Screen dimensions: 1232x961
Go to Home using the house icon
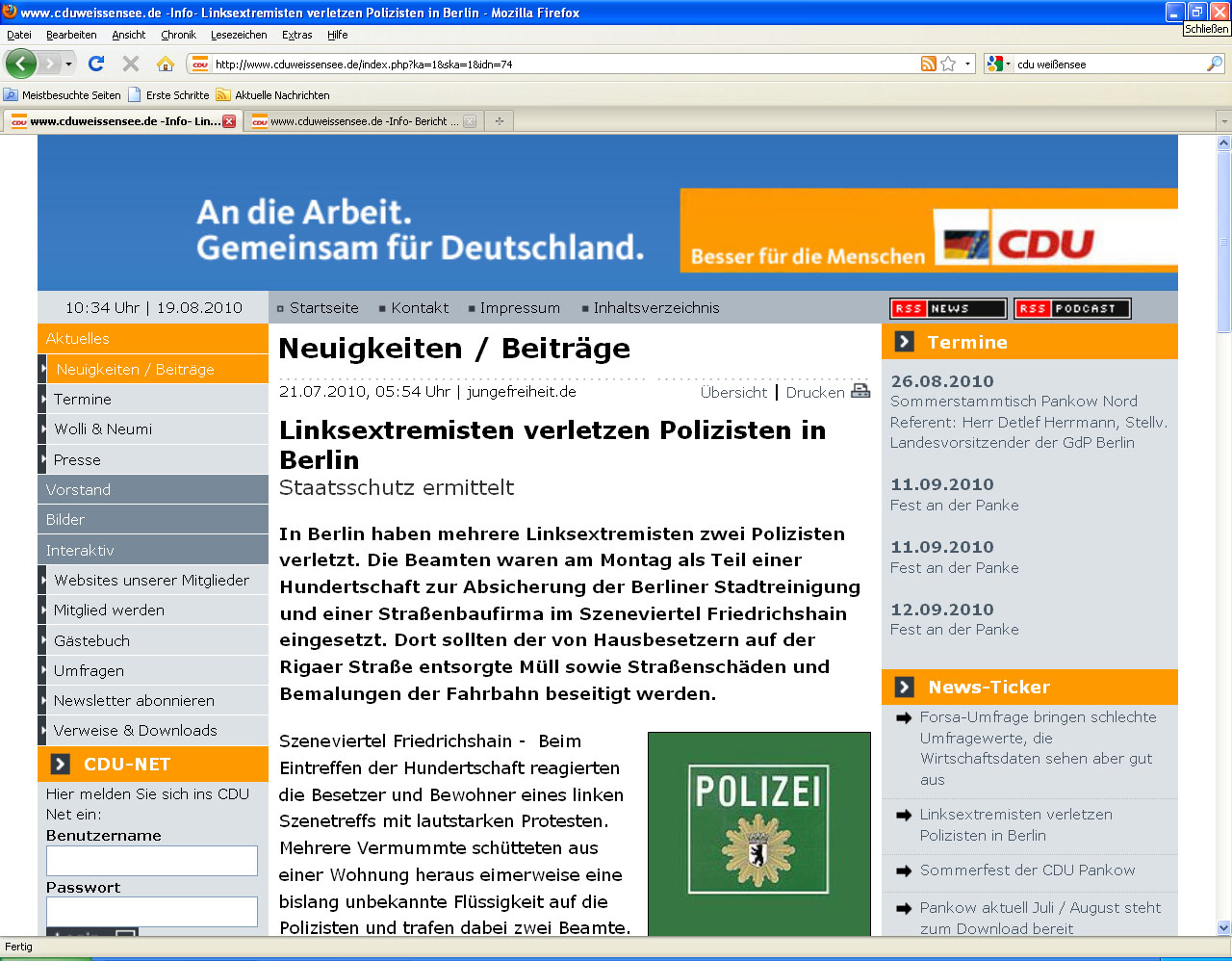tap(166, 65)
